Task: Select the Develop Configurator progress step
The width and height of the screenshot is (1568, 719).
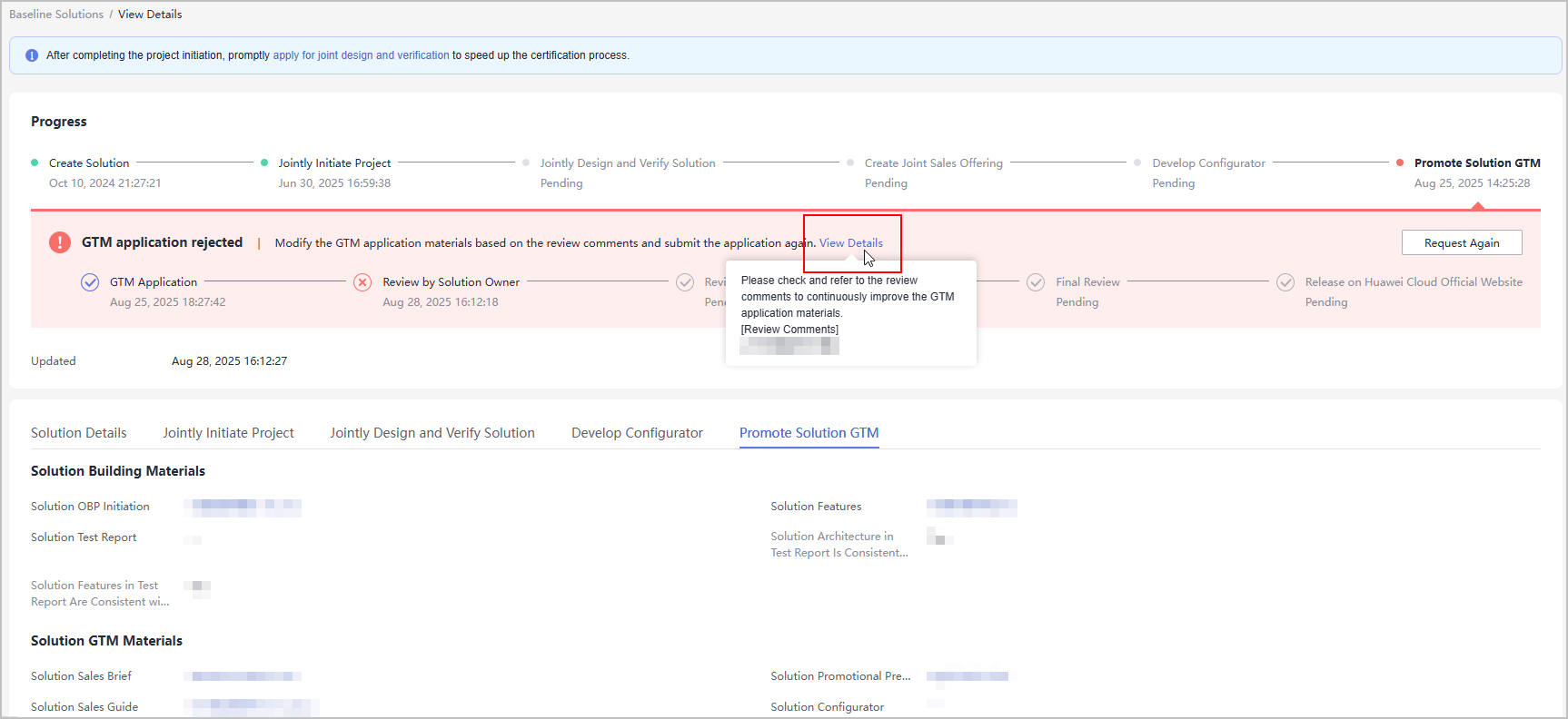Action: [x=1208, y=163]
